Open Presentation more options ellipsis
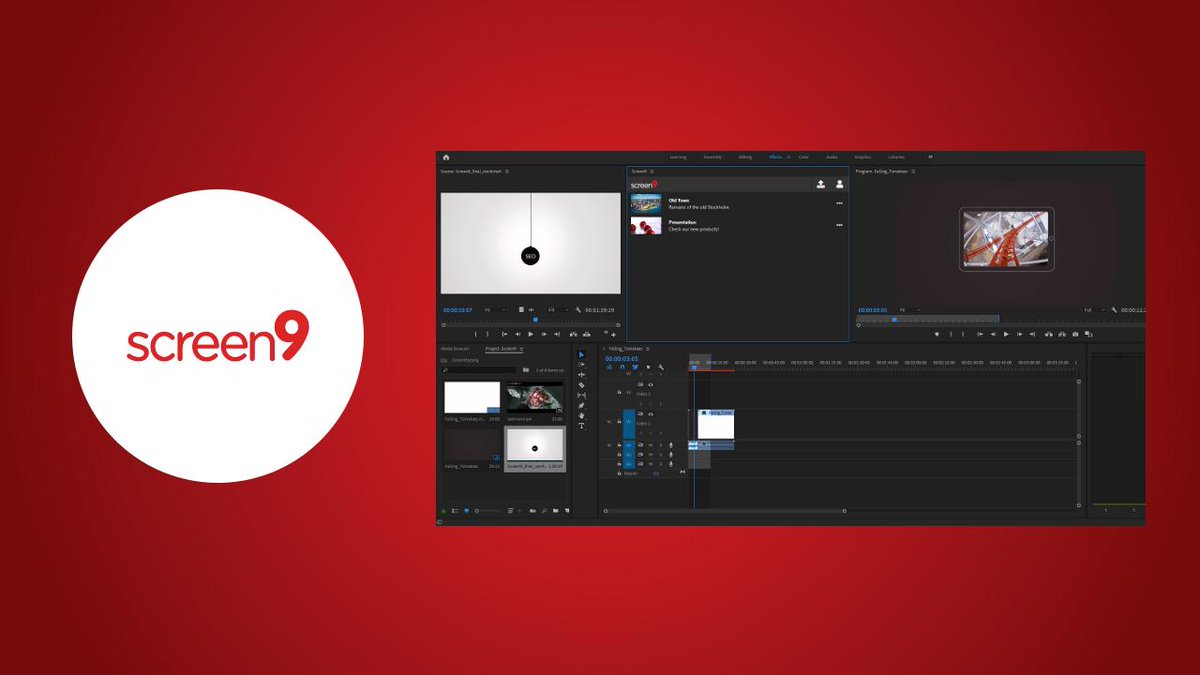Viewport: 1200px width, 675px height. [x=839, y=225]
